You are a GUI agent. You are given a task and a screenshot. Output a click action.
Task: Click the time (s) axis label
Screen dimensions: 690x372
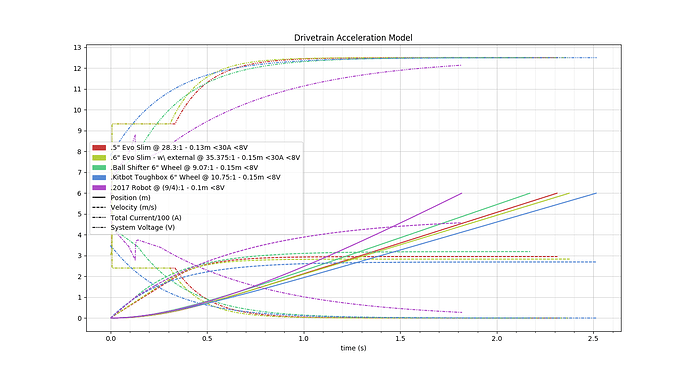pyautogui.click(x=353, y=348)
